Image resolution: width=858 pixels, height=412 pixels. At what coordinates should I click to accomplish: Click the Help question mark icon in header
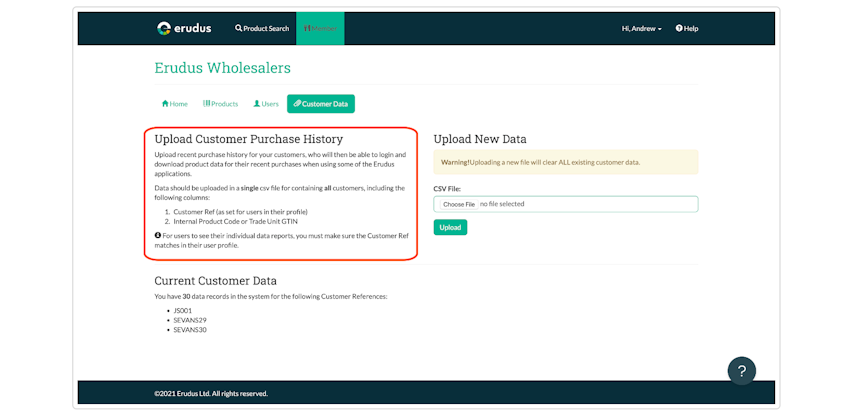[679, 28]
